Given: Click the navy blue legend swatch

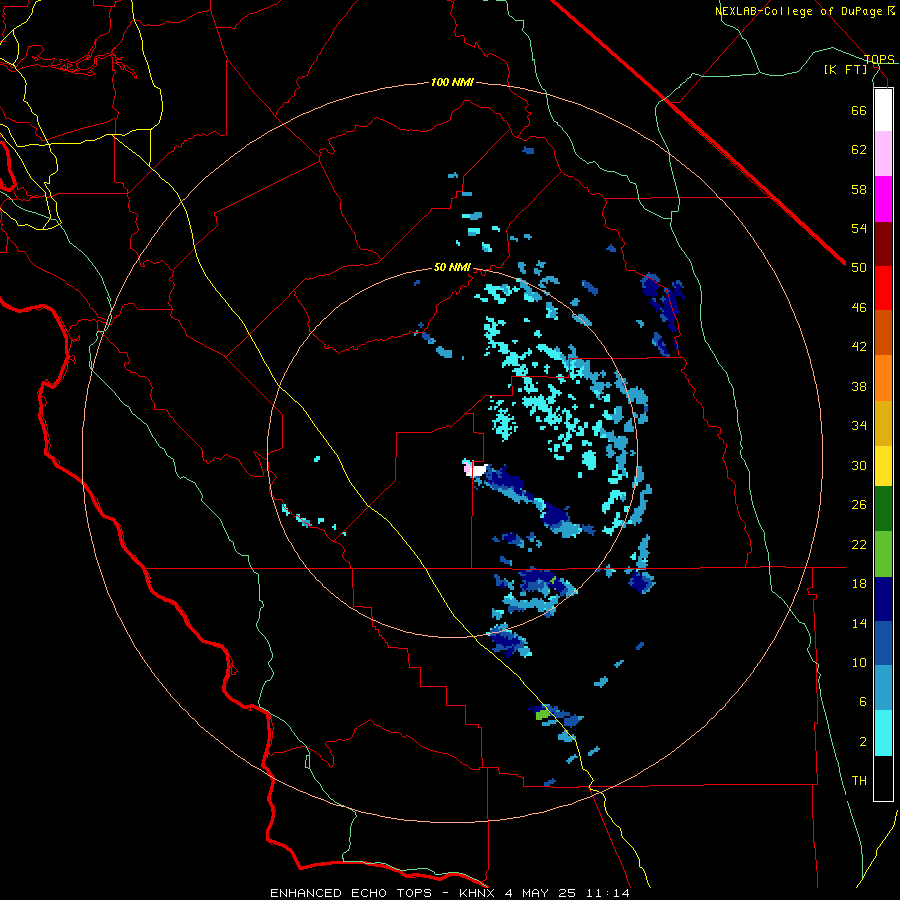Looking at the screenshot, I should [883, 599].
